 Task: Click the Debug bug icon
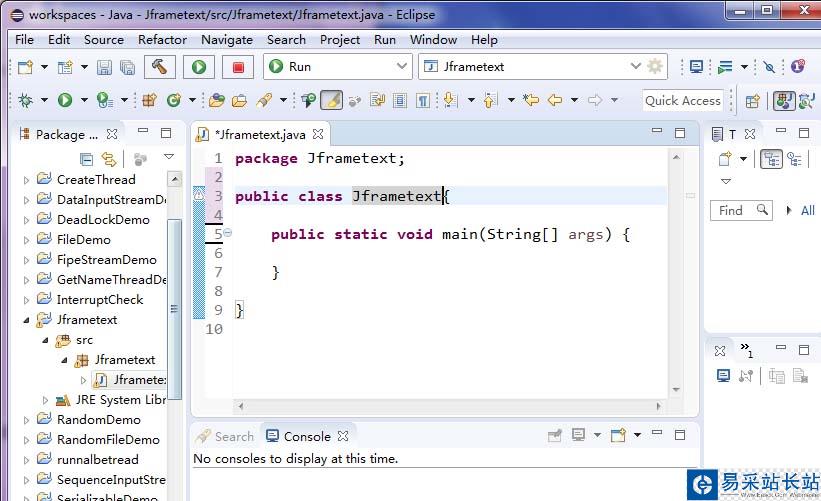pyautogui.click(x=25, y=99)
